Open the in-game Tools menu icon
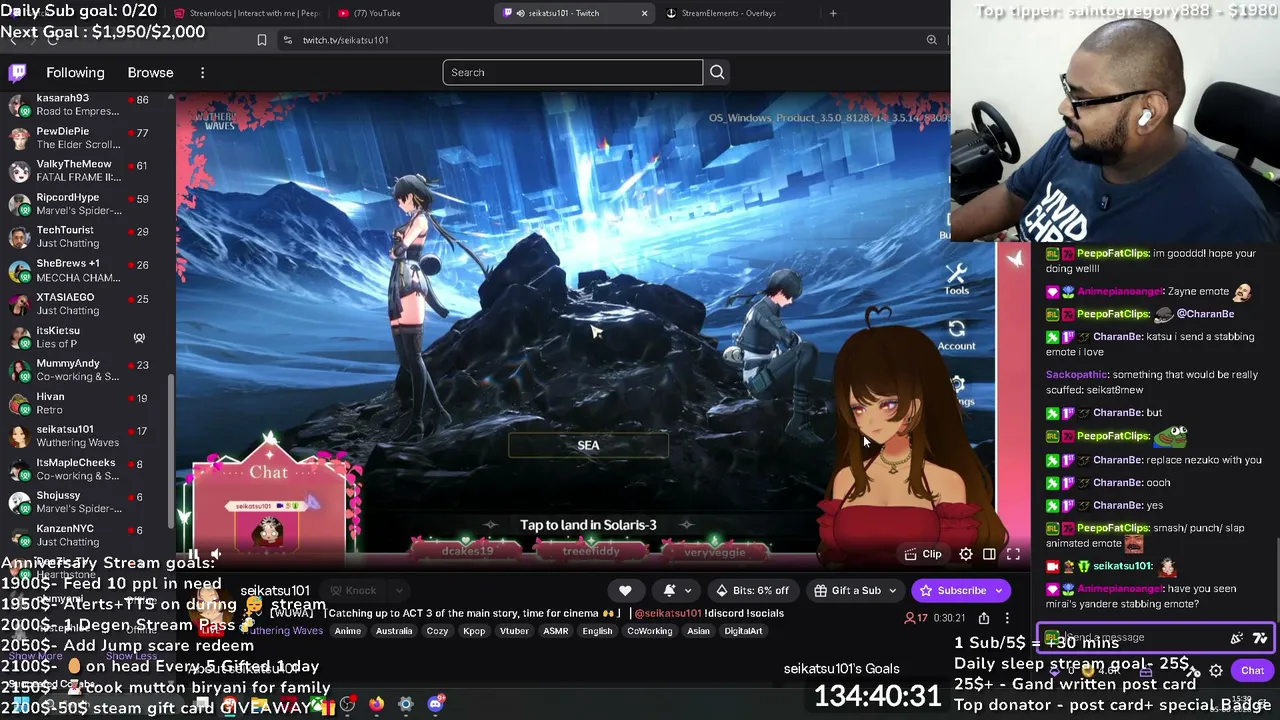1280x720 pixels. click(957, 278)
